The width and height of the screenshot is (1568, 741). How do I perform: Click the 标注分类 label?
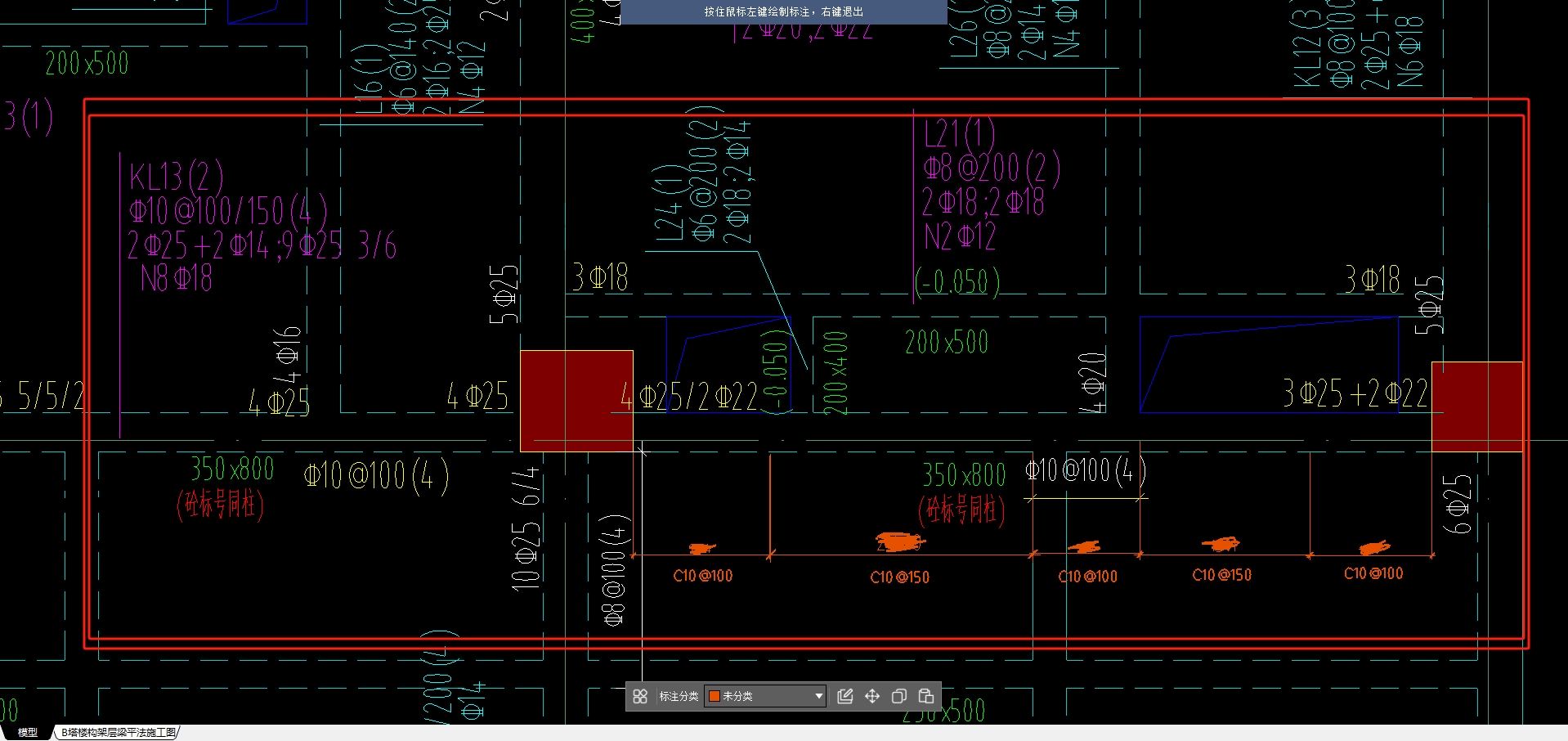pos(679,696)
